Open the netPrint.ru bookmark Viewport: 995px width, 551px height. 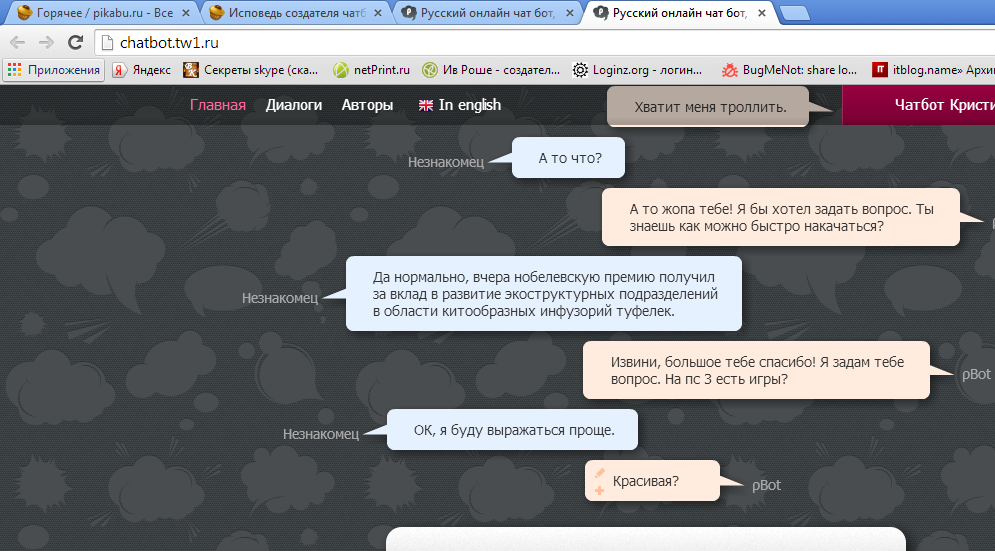tap(372, 70)
